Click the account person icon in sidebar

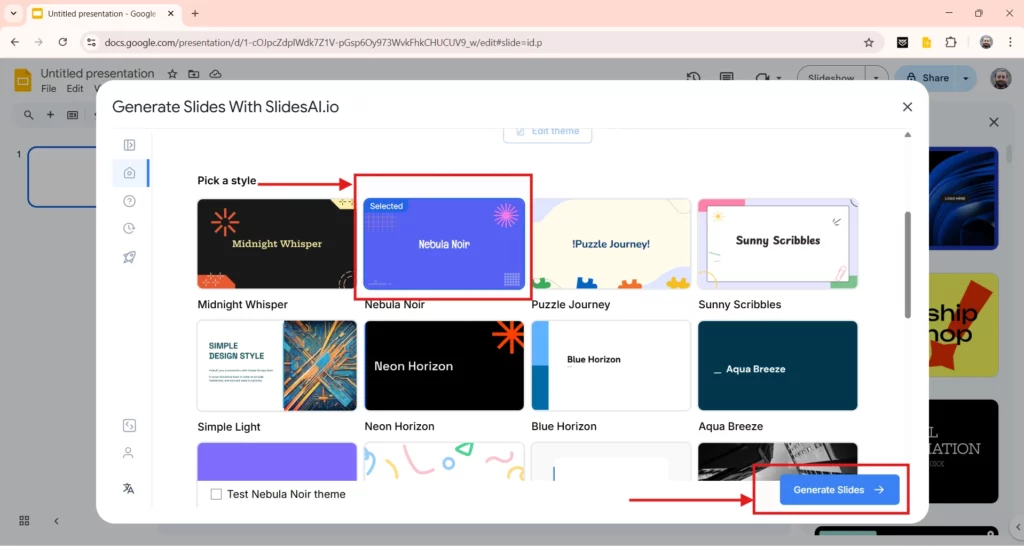point(129,453)
